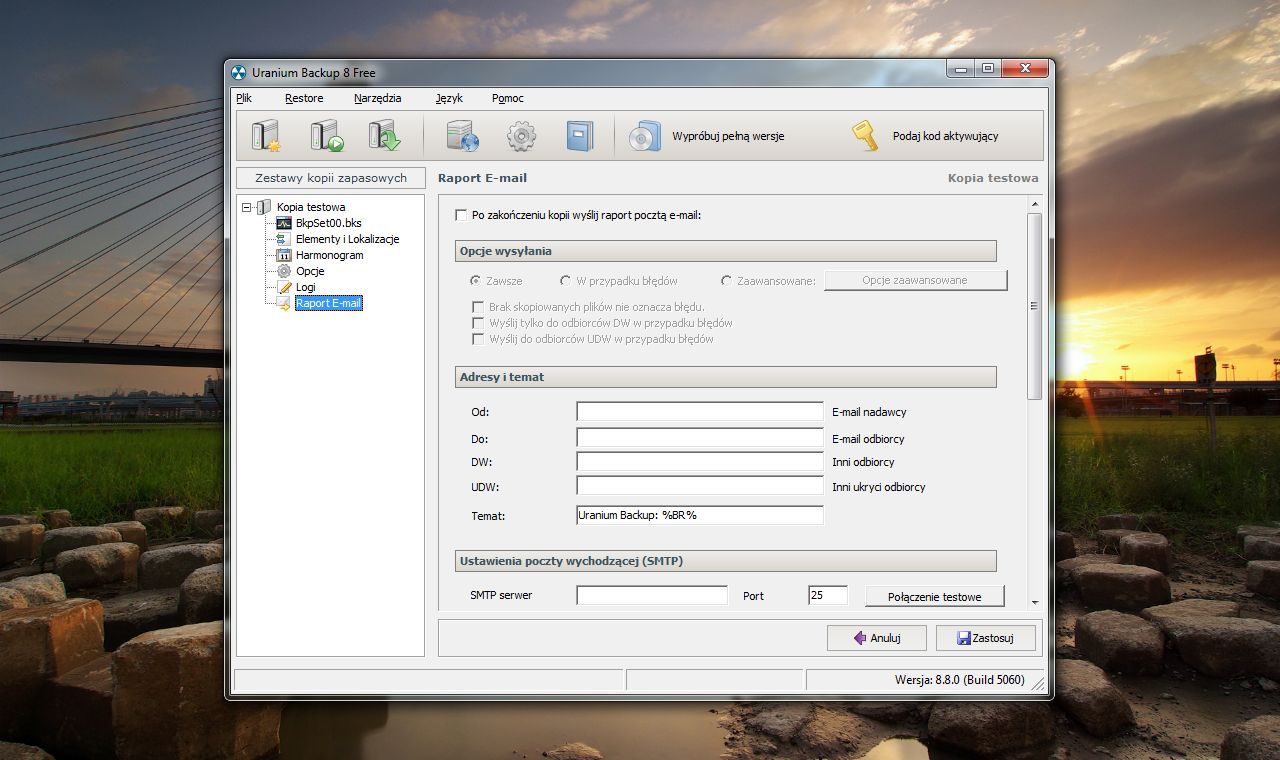Click the SMTP serwer input field

click(x=652, y=595)
